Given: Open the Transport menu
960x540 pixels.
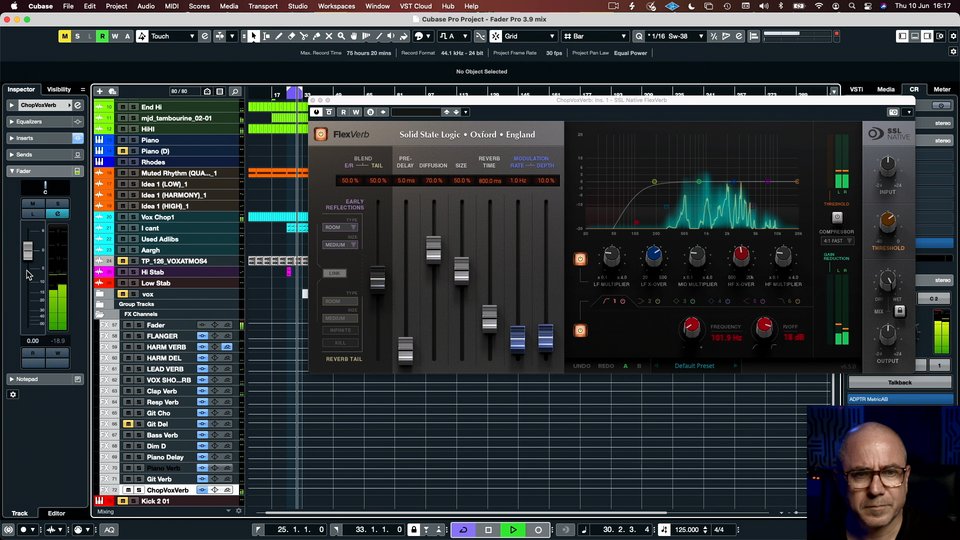Looking at the screenshot, I should (263, 6).
